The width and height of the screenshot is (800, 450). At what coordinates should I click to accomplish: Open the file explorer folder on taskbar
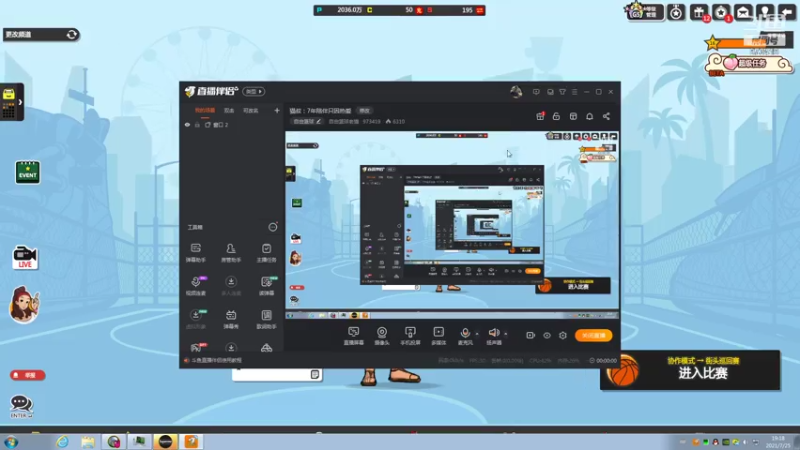click(x=88, y=442)
